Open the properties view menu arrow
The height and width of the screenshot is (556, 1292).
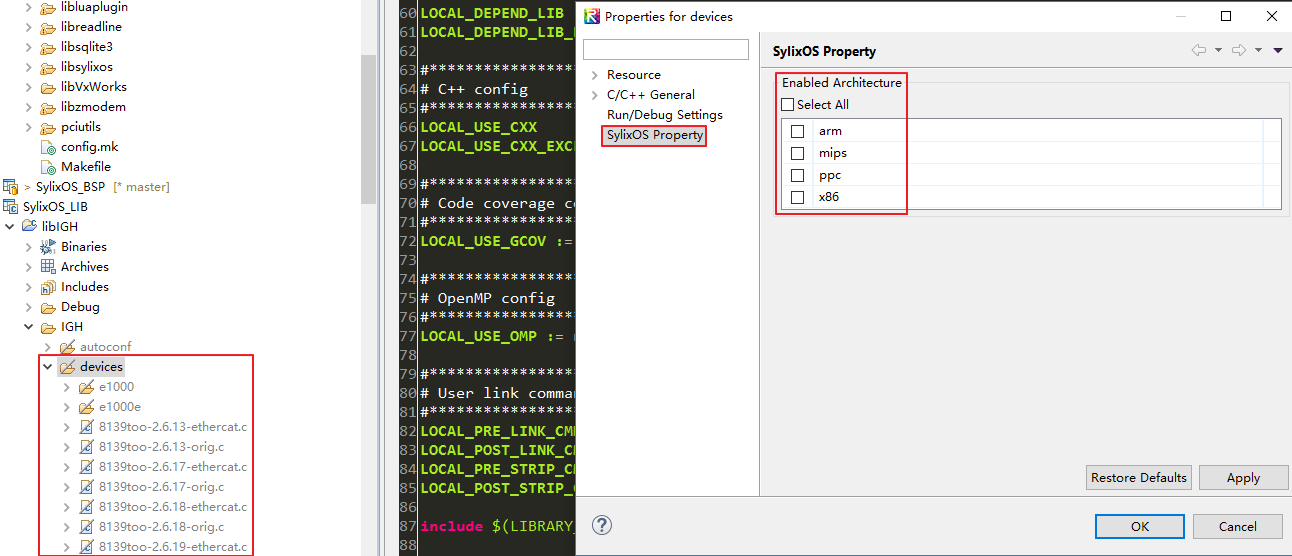point(1277,50)
